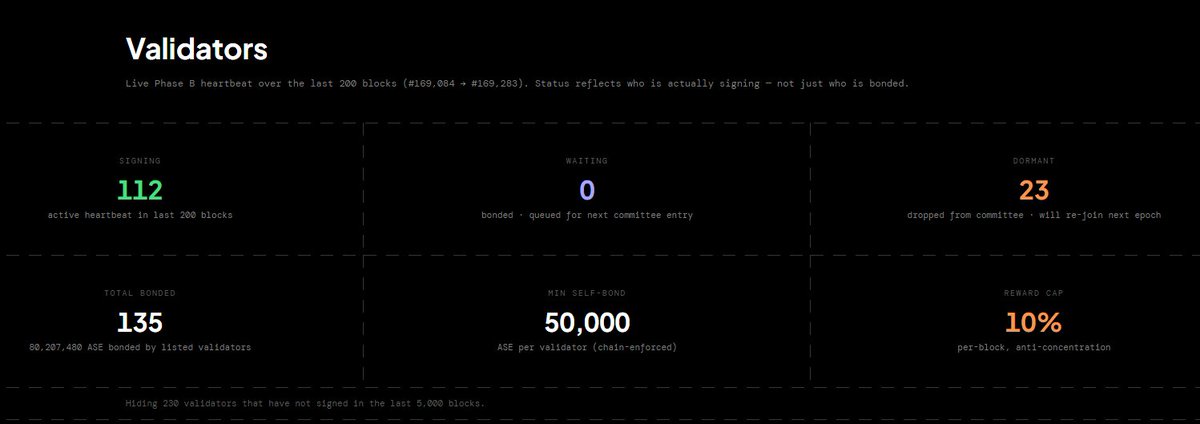Image resolution: width=1200 pixels, height=424 pixels.
Task: Click the SIGNING stat label
Action: coord(140,160)
